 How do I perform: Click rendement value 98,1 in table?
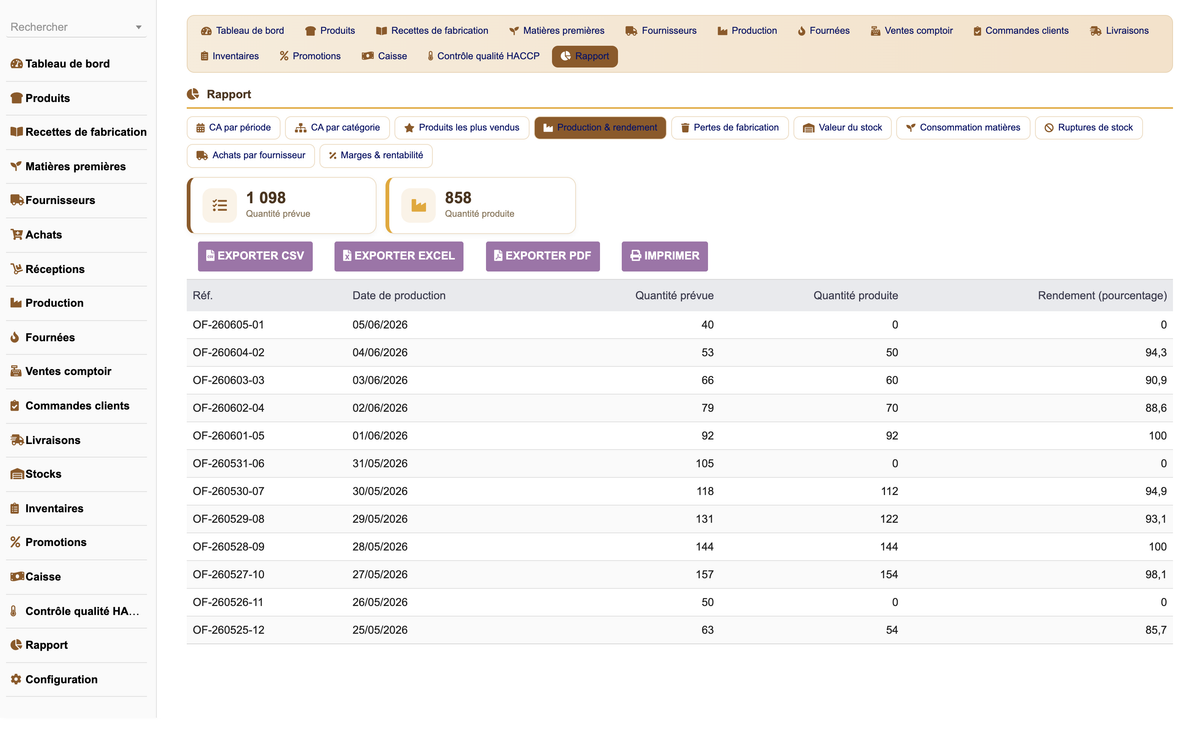pyautogui.click(x=1156, y=575)
